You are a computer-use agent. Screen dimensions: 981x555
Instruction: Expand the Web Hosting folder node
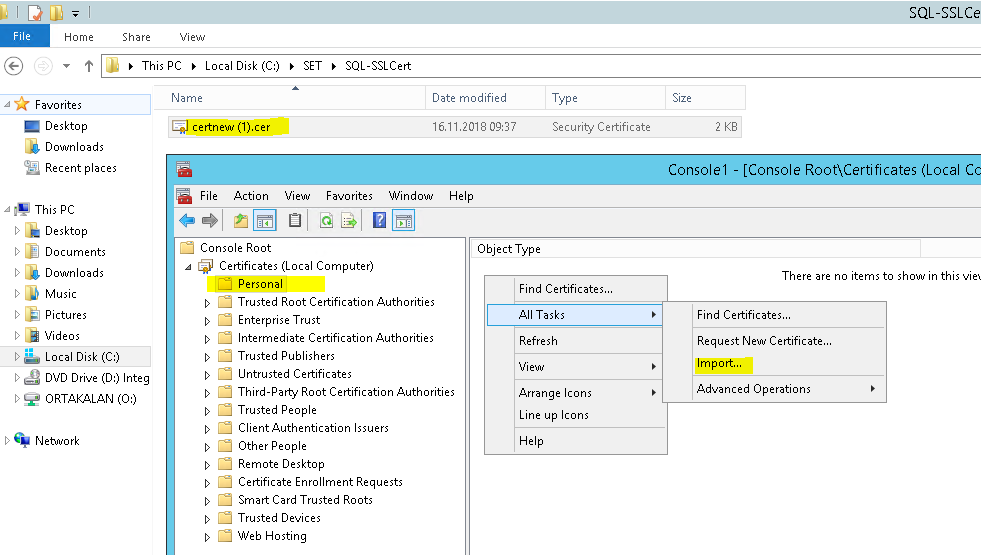click(207, 536)
